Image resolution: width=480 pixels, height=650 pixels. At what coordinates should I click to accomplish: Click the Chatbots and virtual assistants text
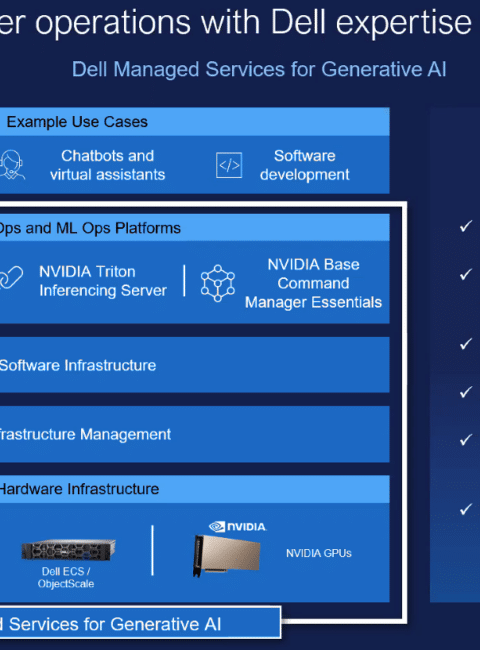coord(107,165)
